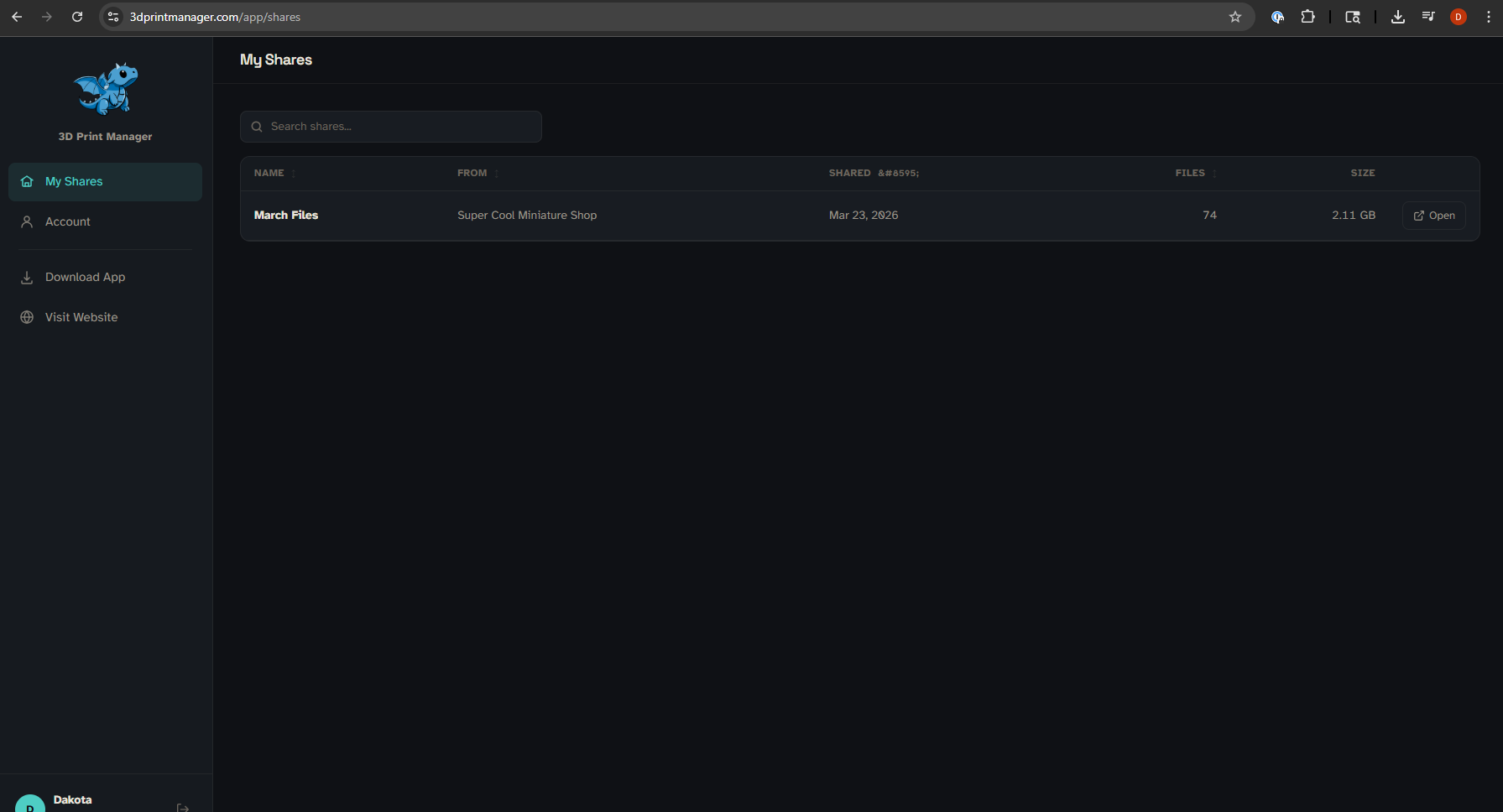Click the search magnifier in the shares search box
Image resolution: width=1503 pixels, height=812 pixels.
coord(257,126)
